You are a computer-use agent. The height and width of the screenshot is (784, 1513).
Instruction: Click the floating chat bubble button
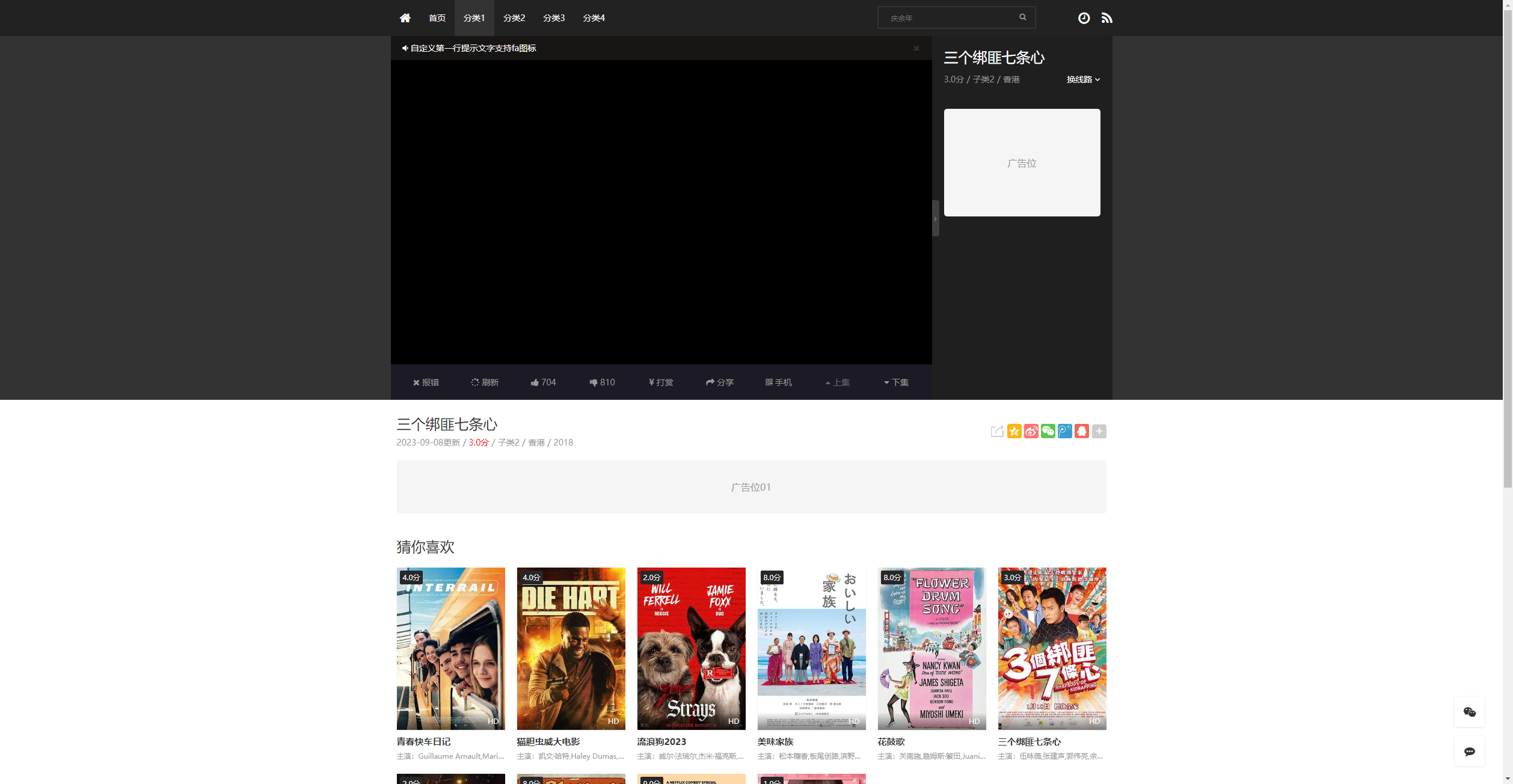click(x=1469, y=751)
